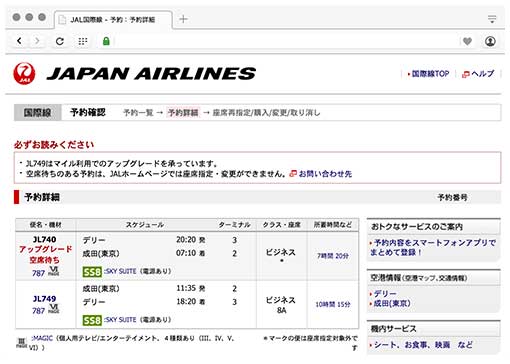Open SKY SUITE link in JL740 row

click(x=120, y=271)
